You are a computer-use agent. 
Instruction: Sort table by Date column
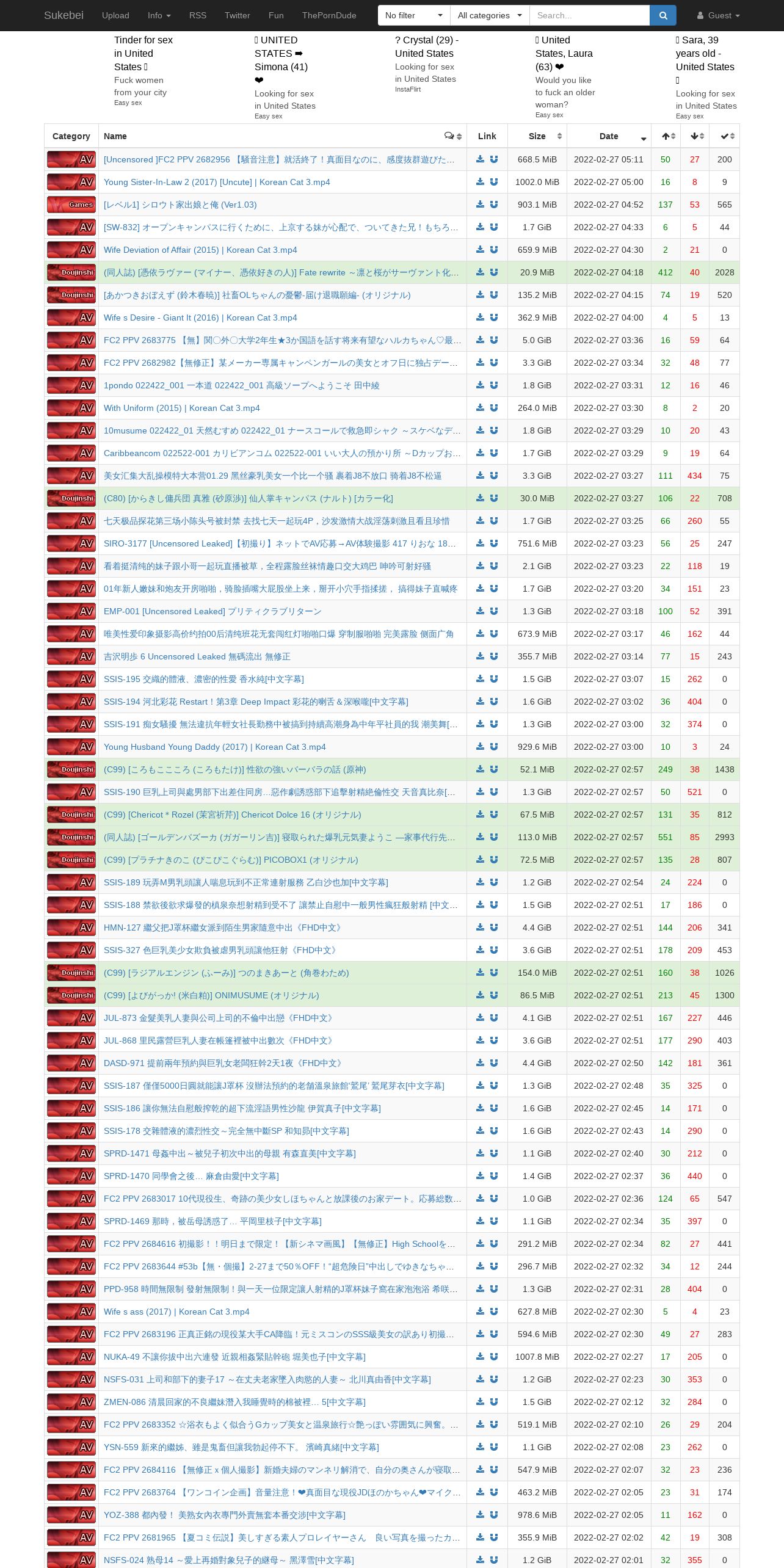(x=609, y=136)
